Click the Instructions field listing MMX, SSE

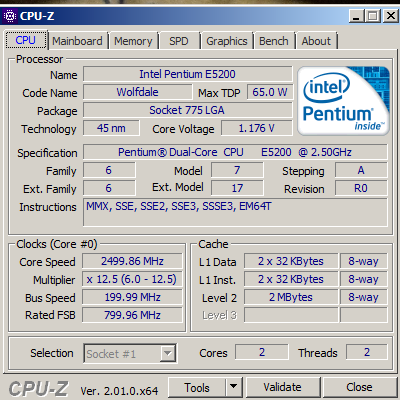pos(235,212)
